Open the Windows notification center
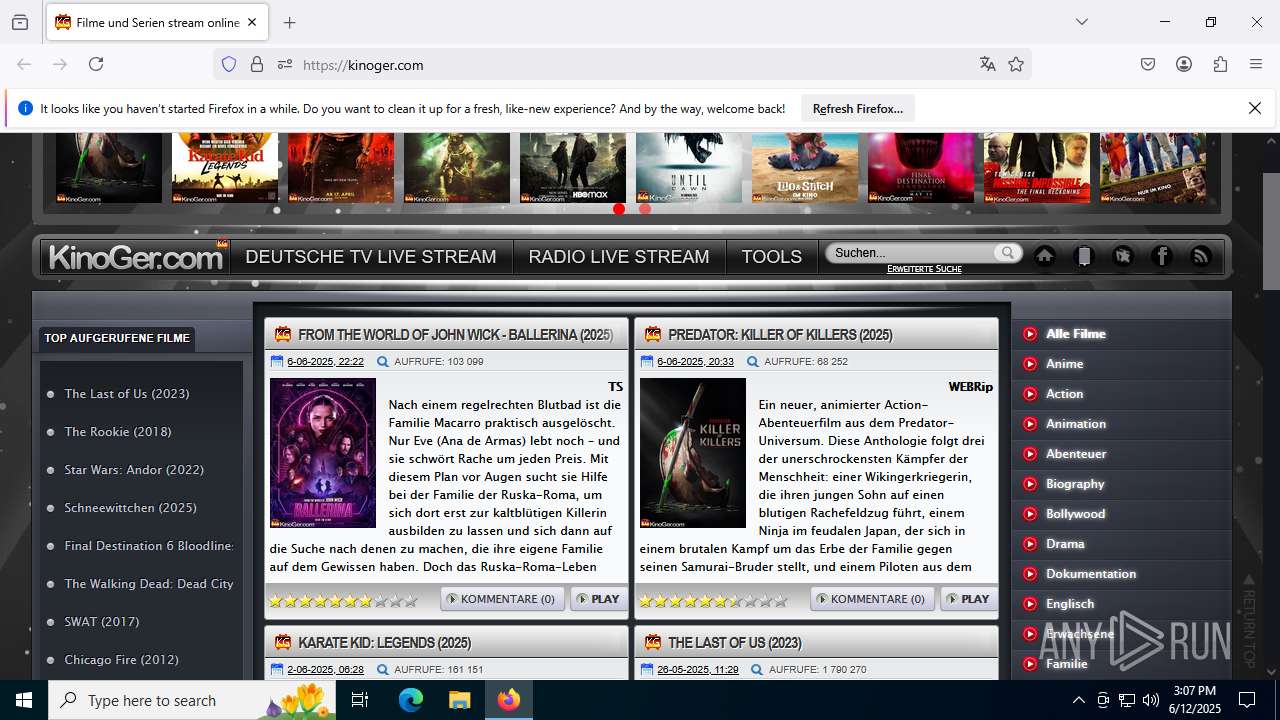 (x=1247, y=700)
